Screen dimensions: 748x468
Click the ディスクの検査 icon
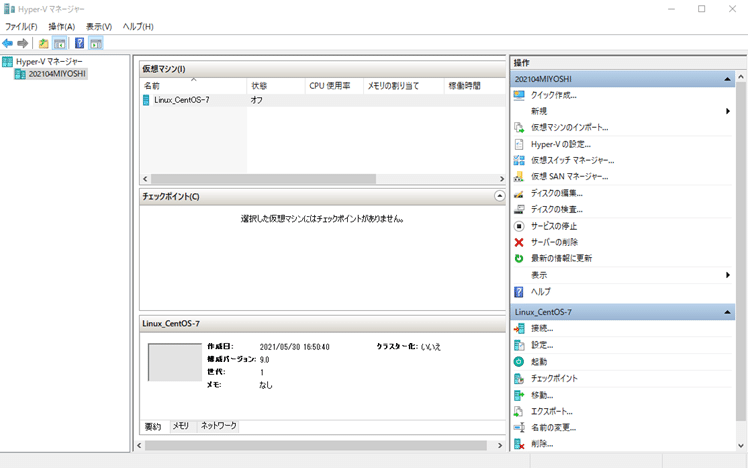coord(519,209)
